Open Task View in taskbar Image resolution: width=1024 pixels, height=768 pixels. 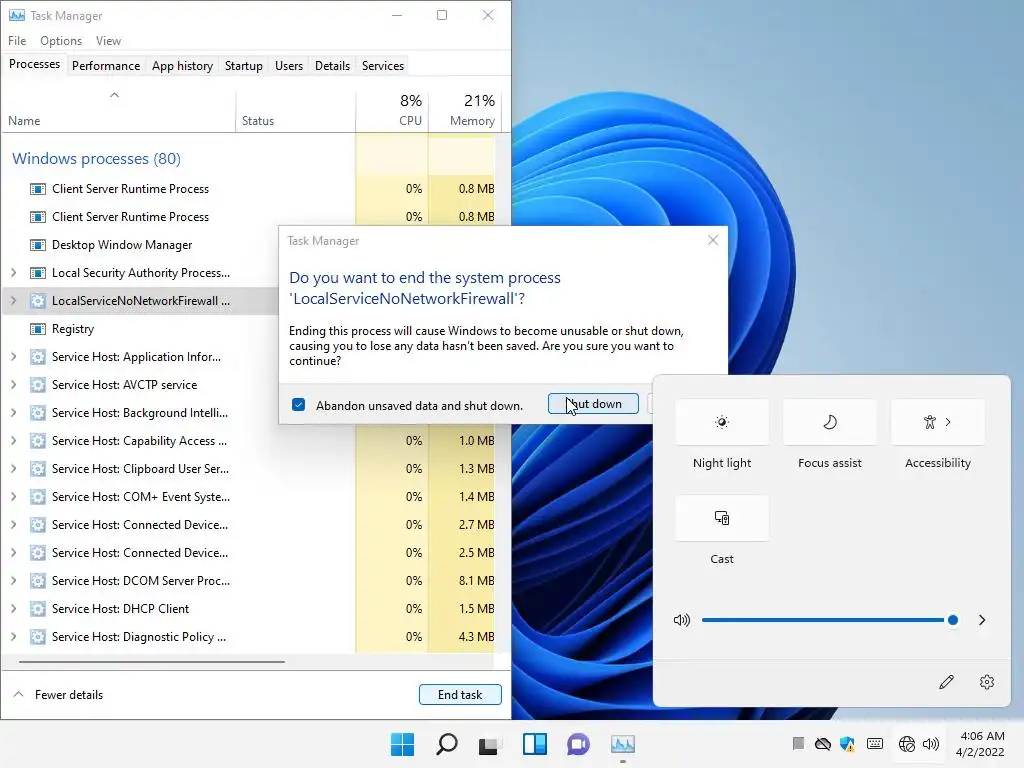coord(490,744)
